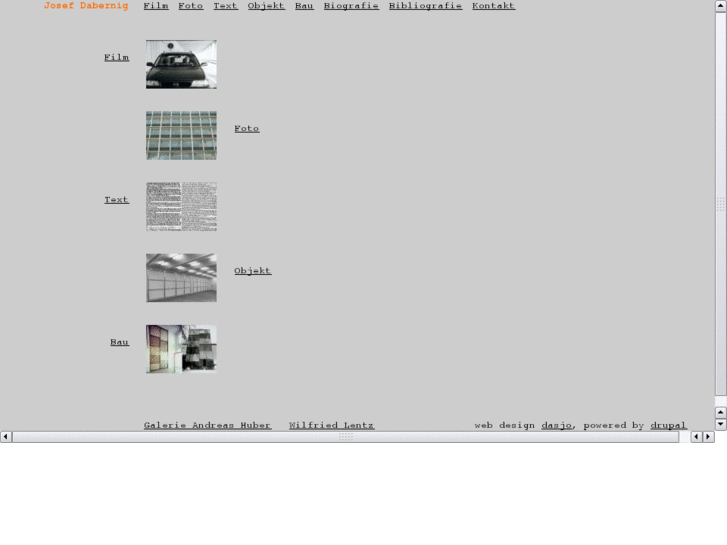Open the building facade thumbnail for Foto
The image size is (727, 545).
181,135
